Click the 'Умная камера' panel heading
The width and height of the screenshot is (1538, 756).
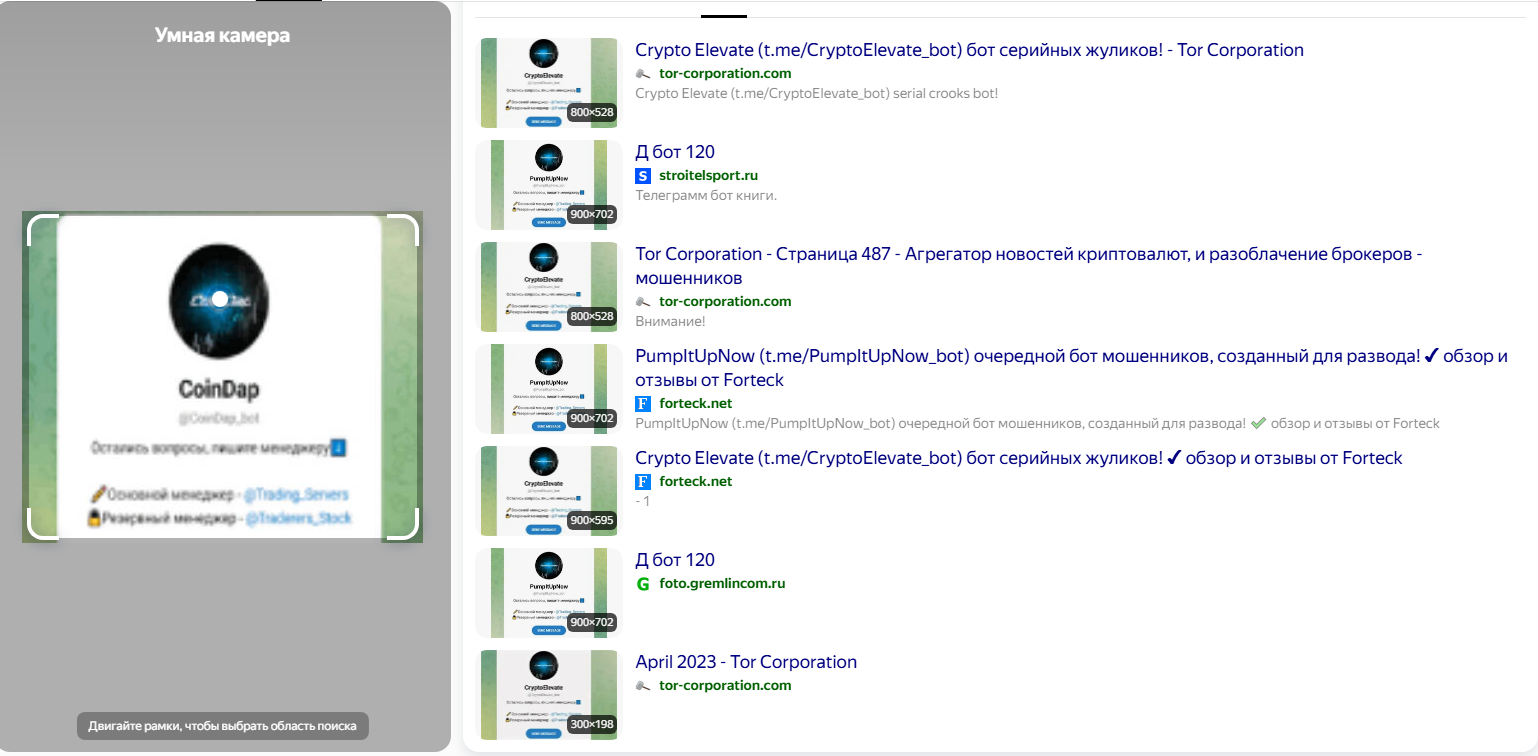(x=222, y=36)
